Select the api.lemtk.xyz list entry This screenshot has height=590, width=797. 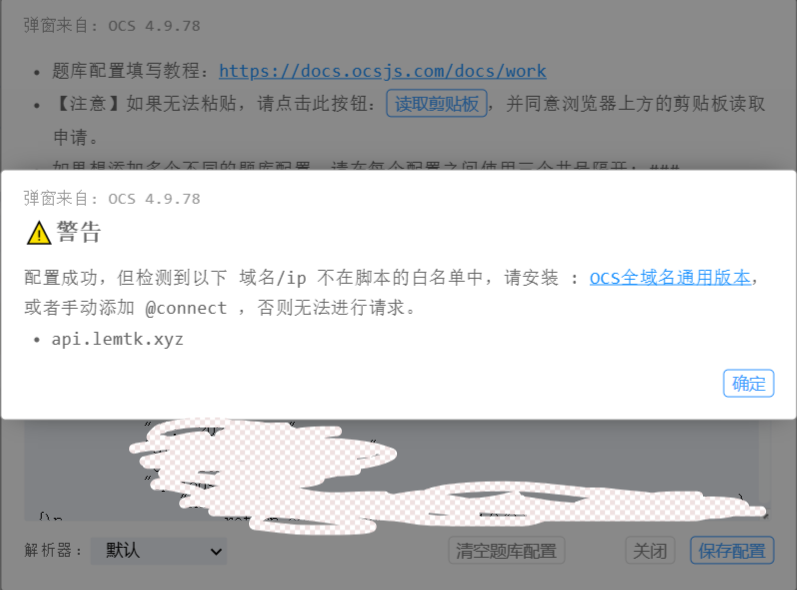[x=117, y=339]
